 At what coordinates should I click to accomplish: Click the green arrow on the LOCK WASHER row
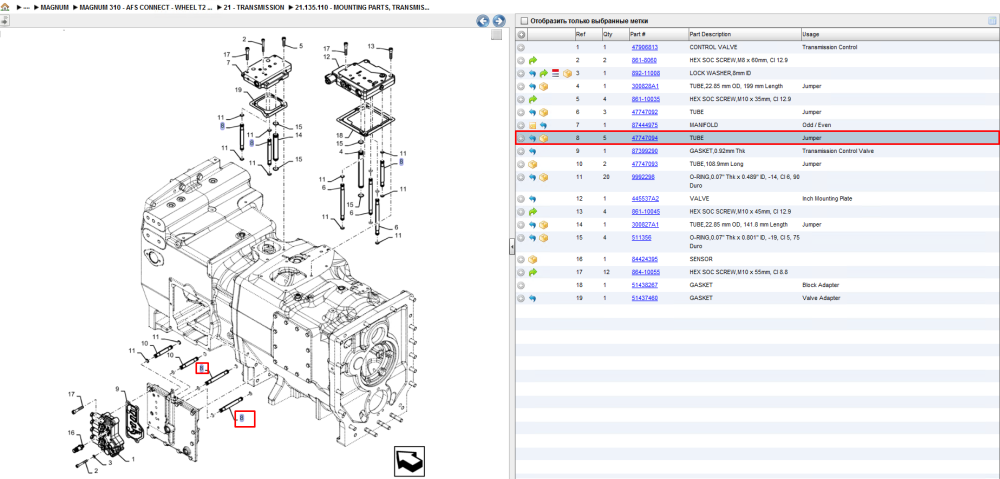tap(544, 73)
